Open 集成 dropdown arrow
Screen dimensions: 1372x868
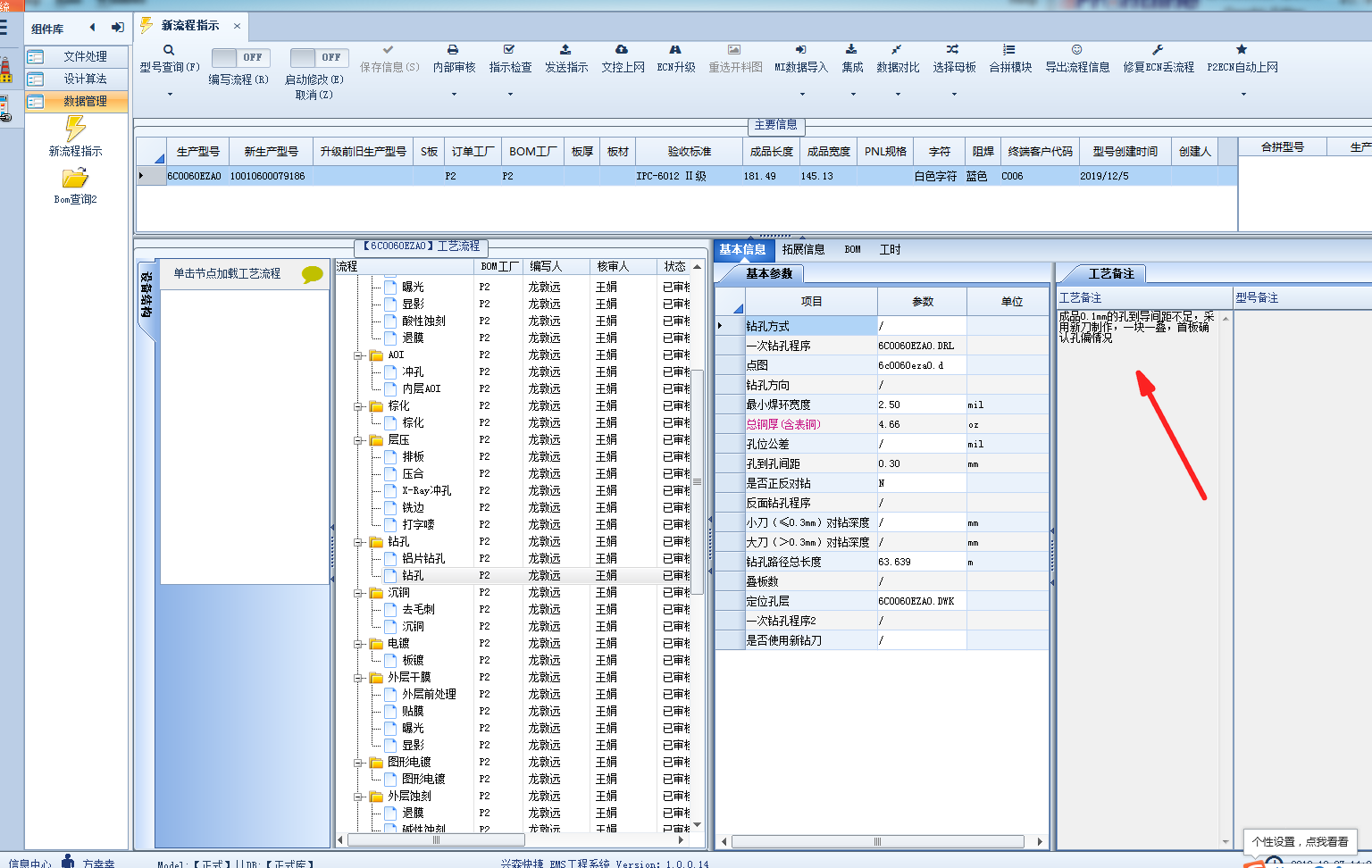coord(853,94)
